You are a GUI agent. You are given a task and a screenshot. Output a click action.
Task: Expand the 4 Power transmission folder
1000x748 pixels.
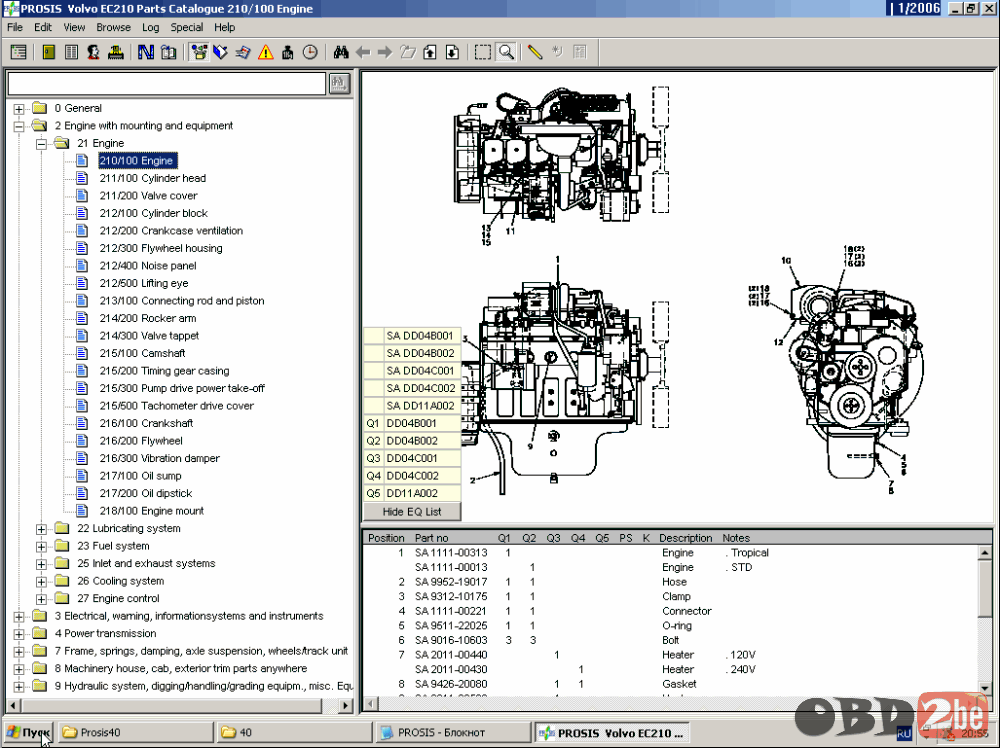pyautogui.click(x=19, y=634)
